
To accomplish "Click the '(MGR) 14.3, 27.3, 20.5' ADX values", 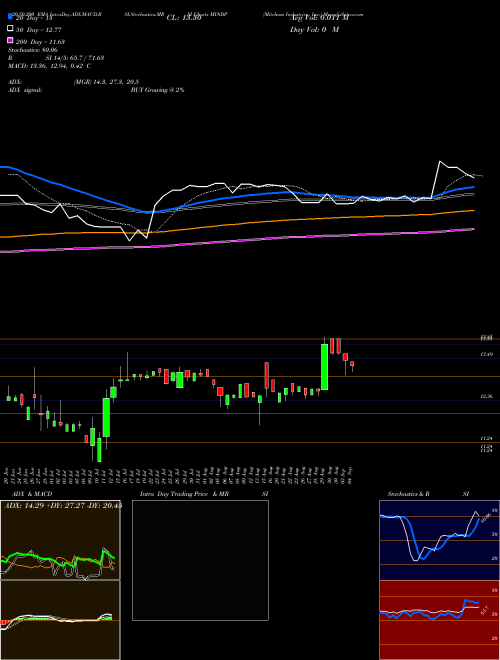I will pos(106,82).
